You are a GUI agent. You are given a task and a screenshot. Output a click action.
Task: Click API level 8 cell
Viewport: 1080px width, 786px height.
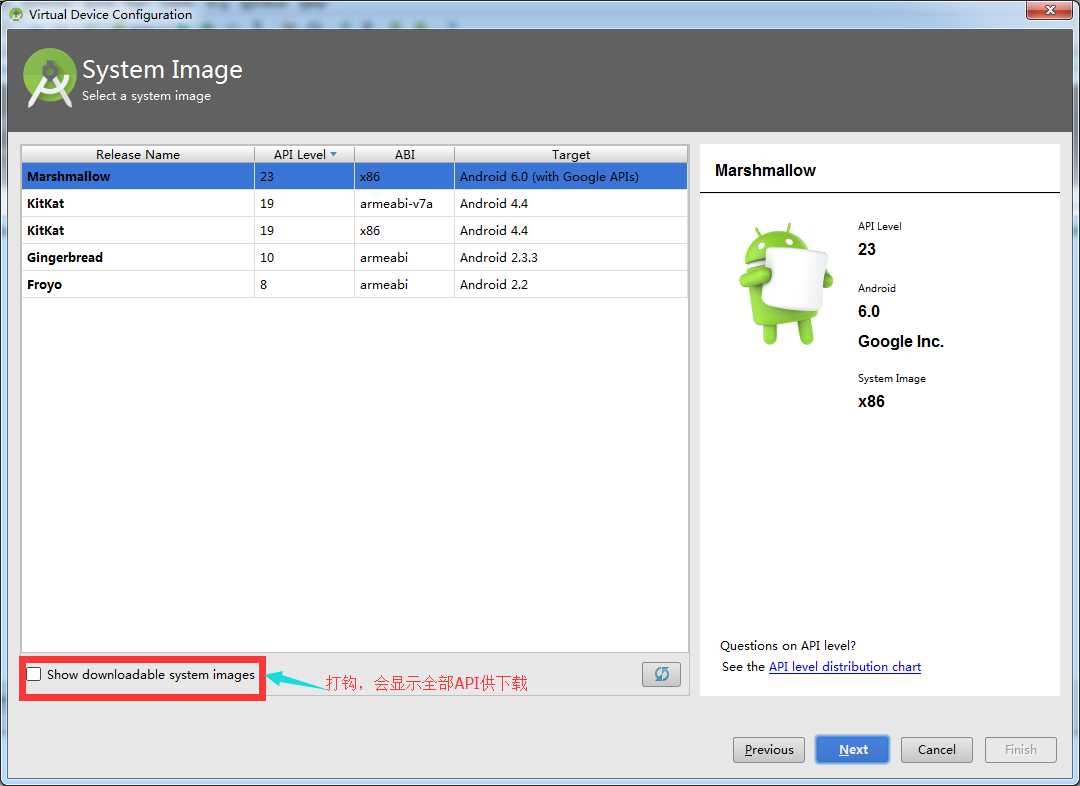click(x=304, y=285)
